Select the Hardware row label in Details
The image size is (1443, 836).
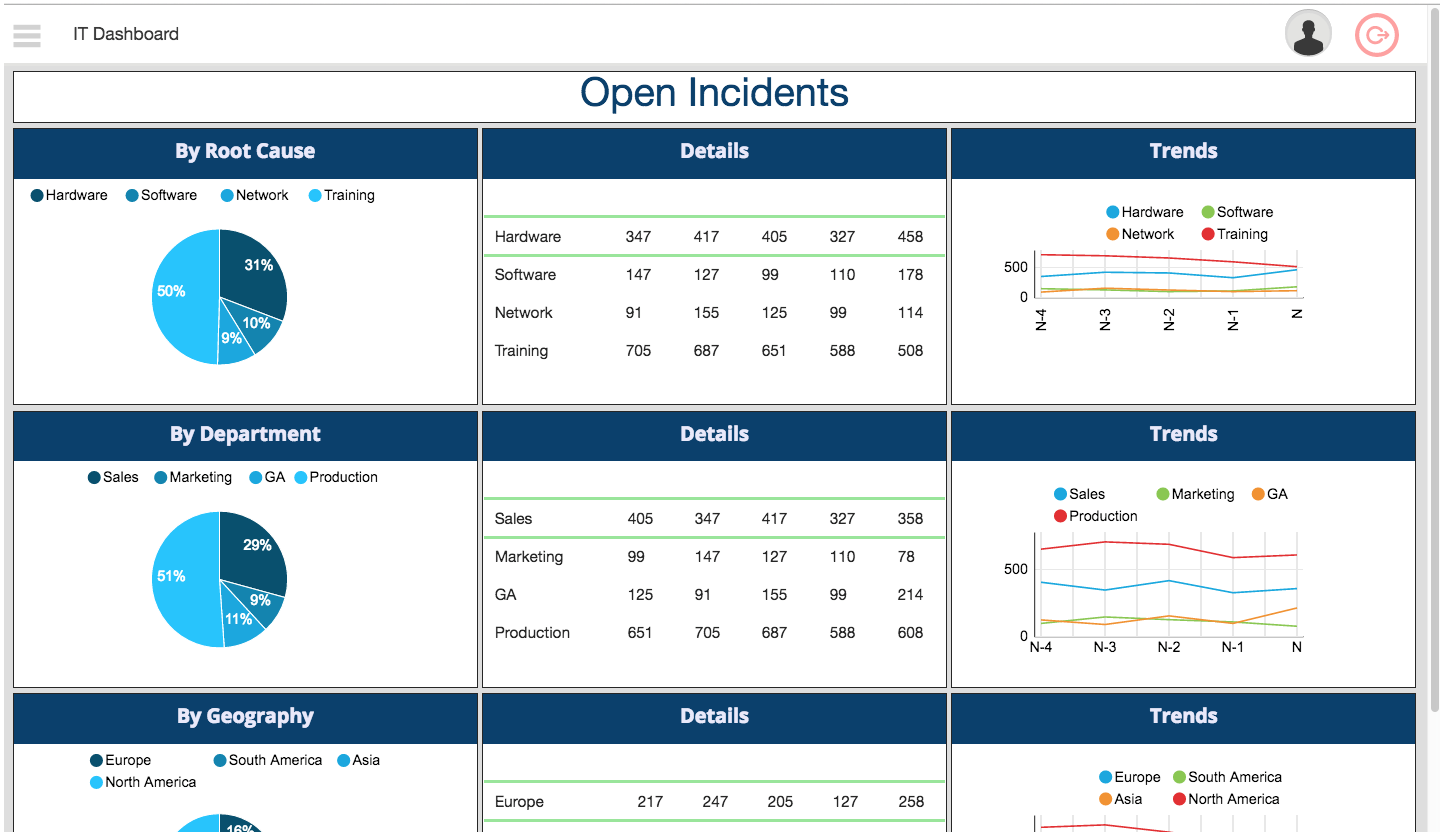pyautogui.click(x=528, y=237)
